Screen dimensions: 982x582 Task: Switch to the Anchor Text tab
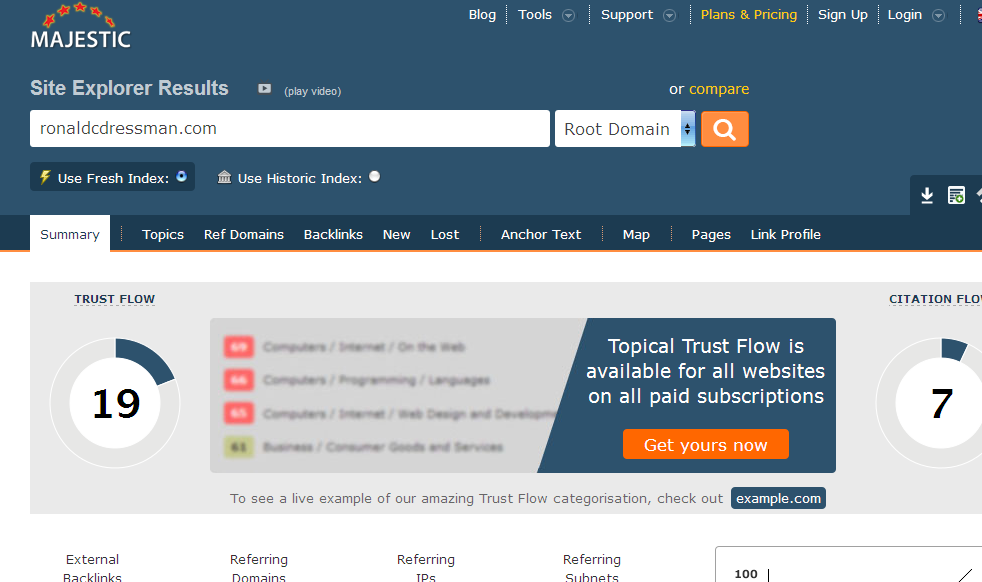point(541,234)
